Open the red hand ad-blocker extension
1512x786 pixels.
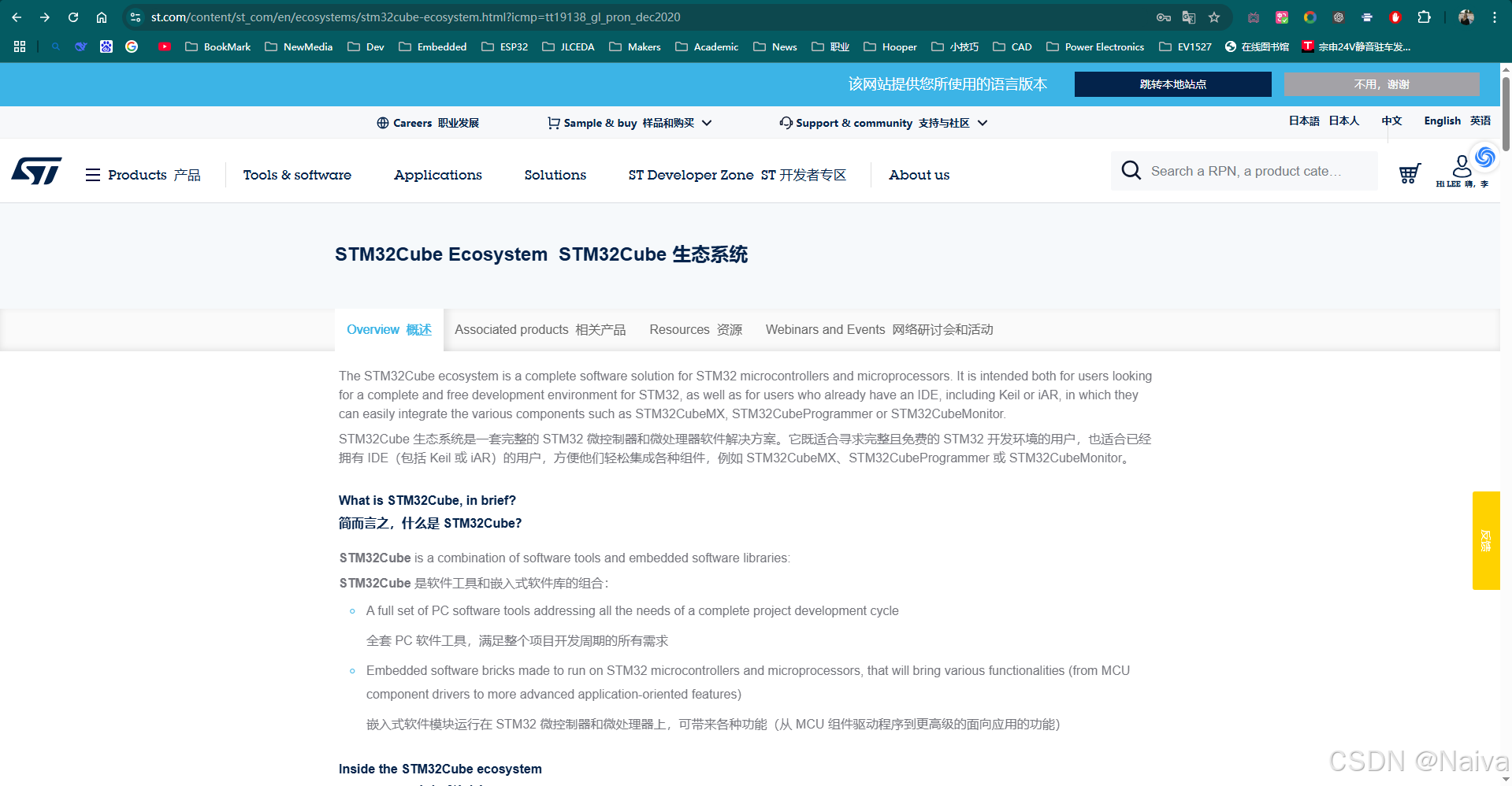tap(1395, 17)
